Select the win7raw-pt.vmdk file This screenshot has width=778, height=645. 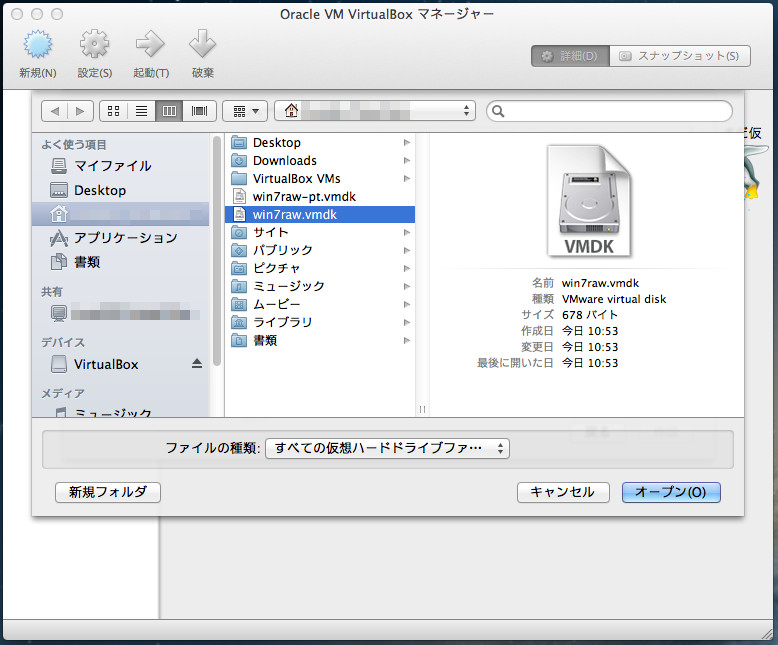point(320,197)
